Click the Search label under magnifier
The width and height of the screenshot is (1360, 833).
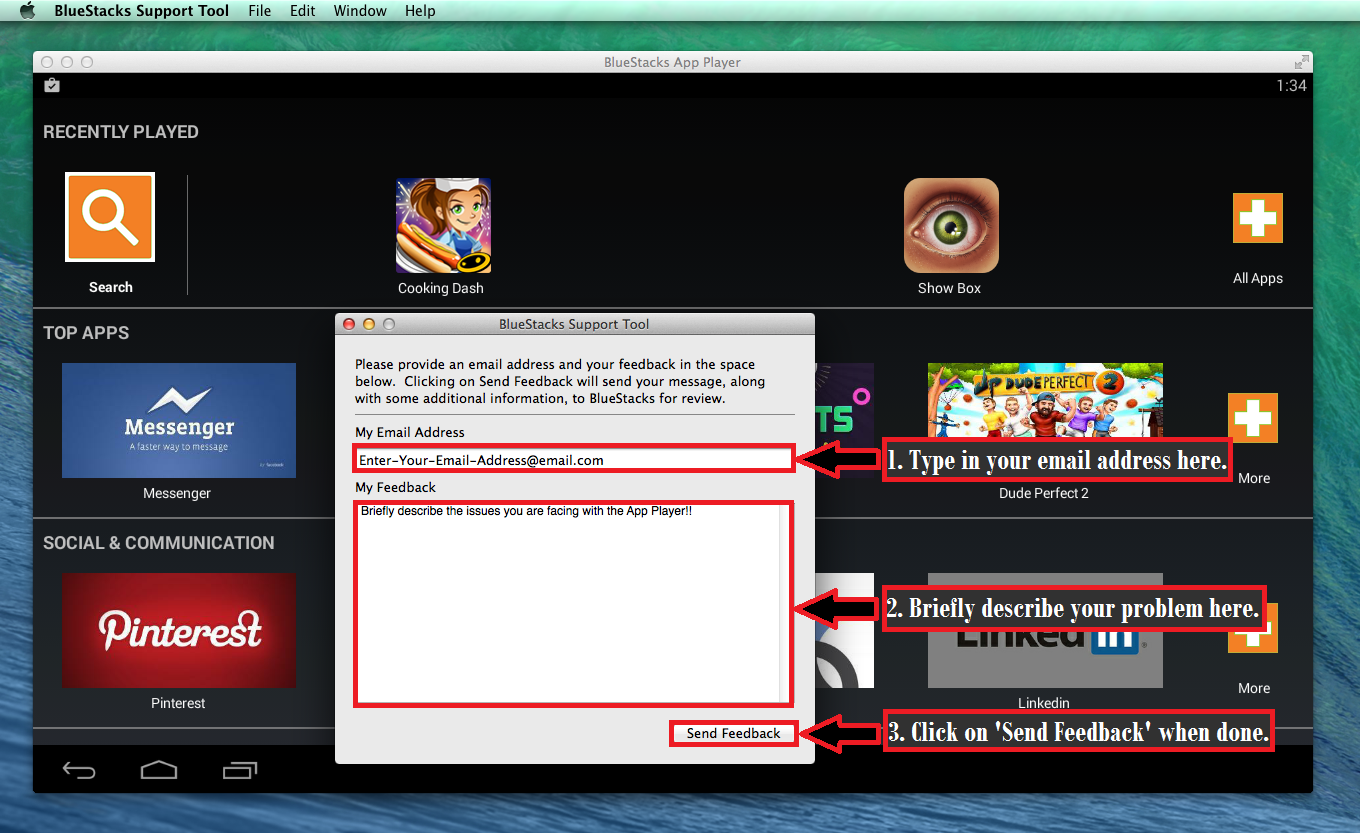pyautogui.click(x=110, y=287)
